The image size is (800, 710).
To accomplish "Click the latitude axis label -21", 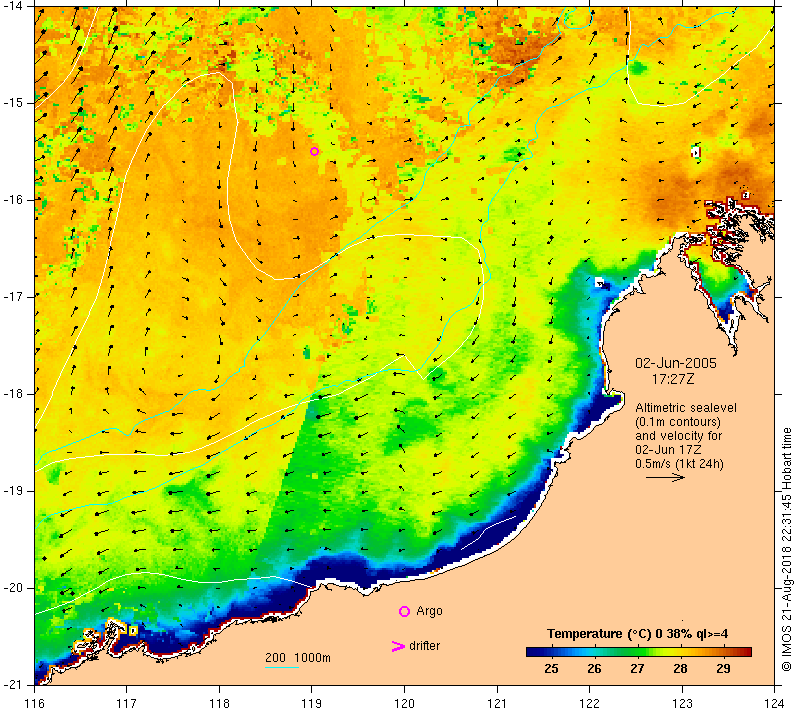I will click(x=13, y=684).
